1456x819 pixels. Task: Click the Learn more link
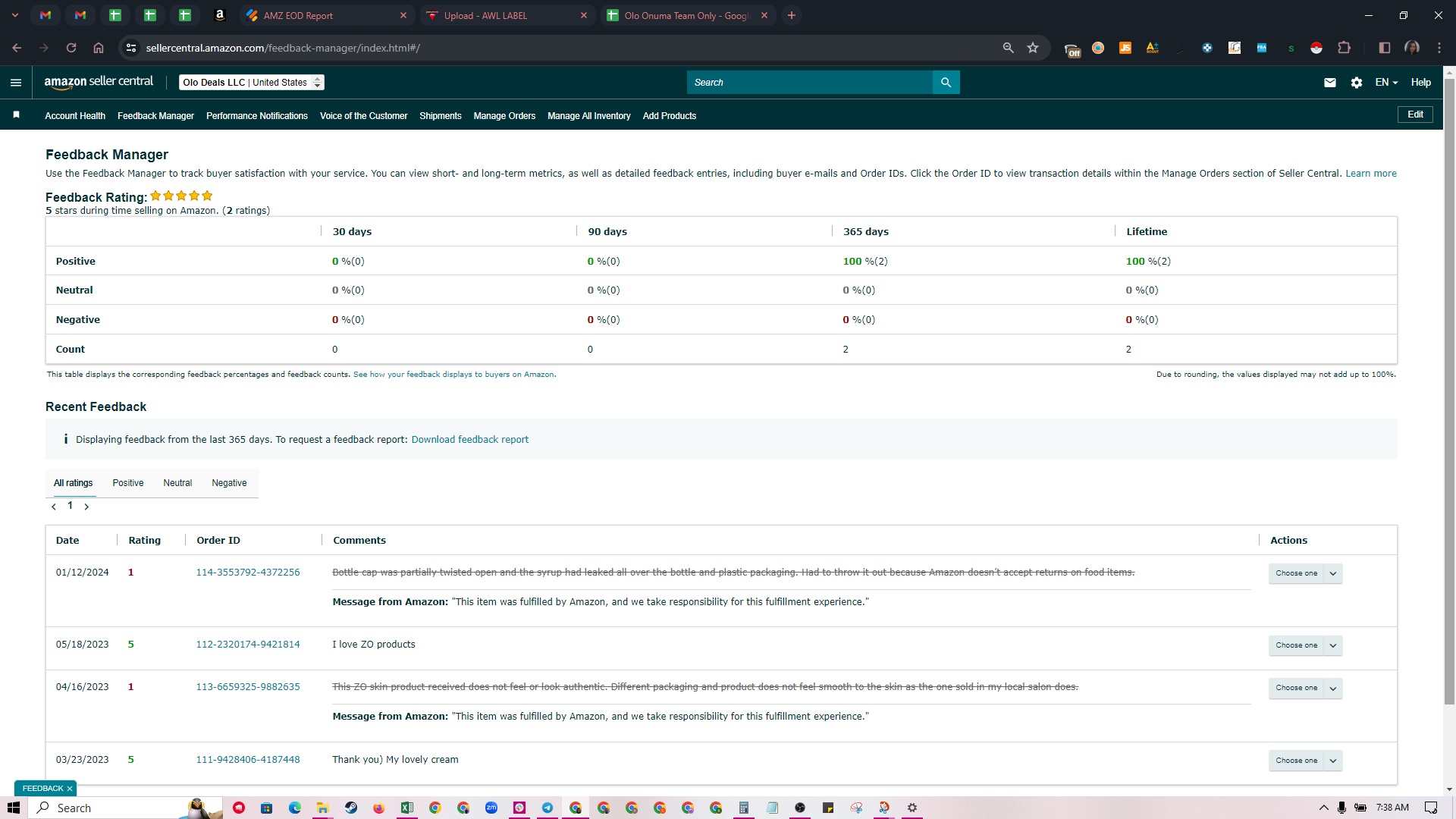pos(1371,174)
